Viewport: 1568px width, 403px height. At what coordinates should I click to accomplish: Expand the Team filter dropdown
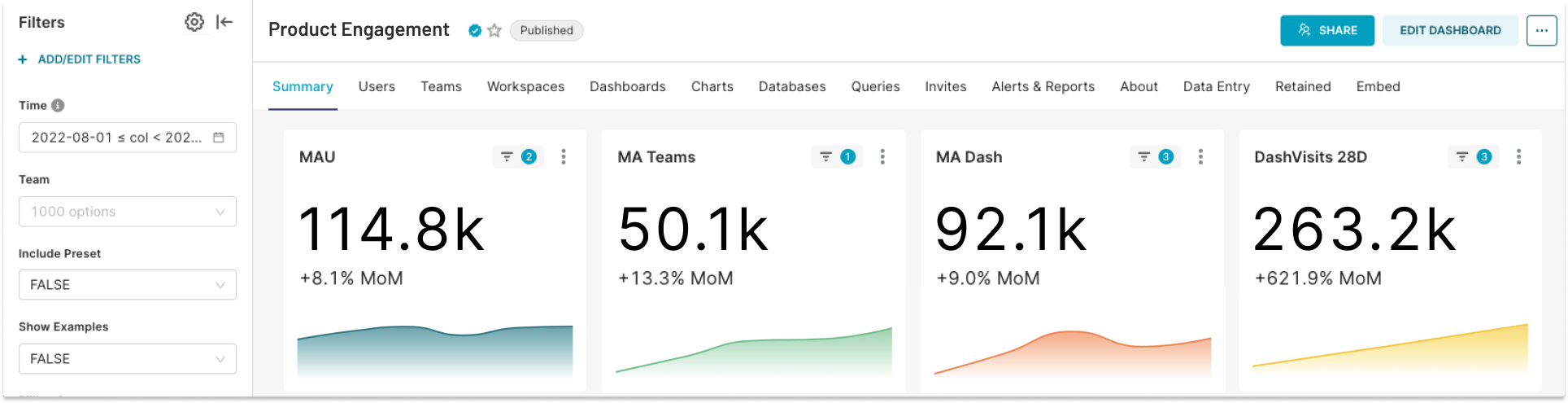coord(128,212)
